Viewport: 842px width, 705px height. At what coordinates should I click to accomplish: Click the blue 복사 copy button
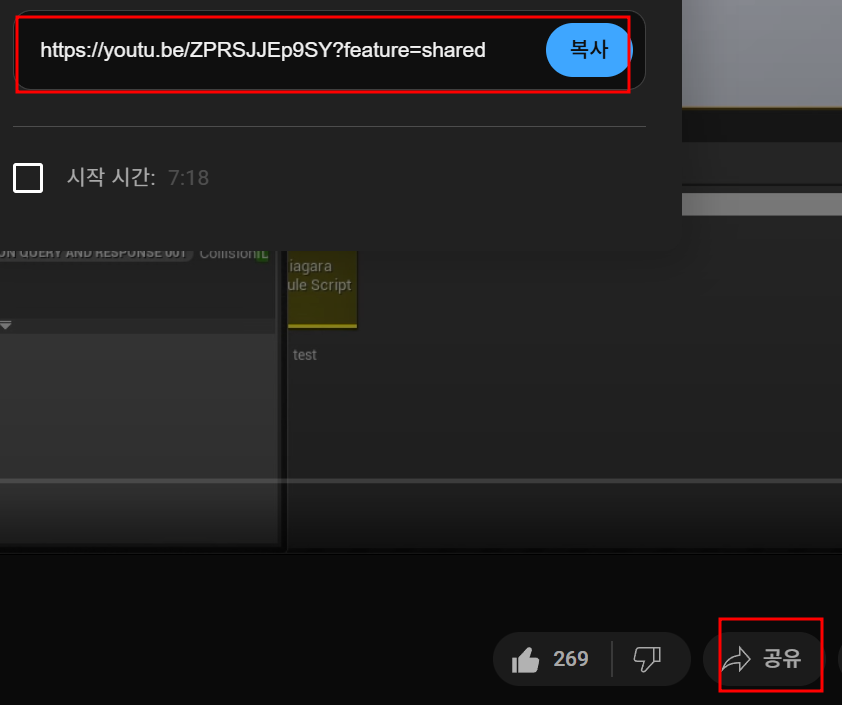[x=589, y=50]
